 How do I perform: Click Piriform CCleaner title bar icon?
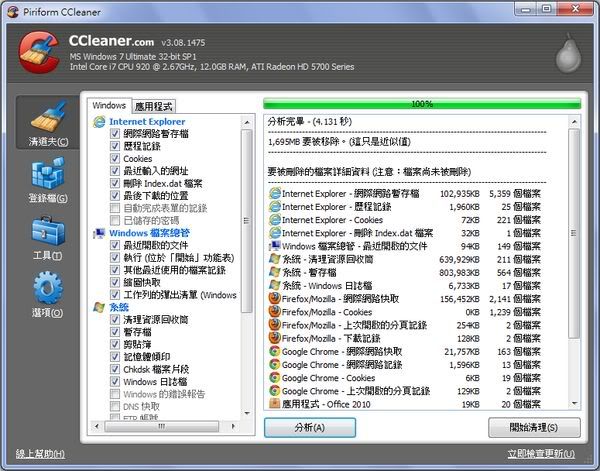[13, 12]
